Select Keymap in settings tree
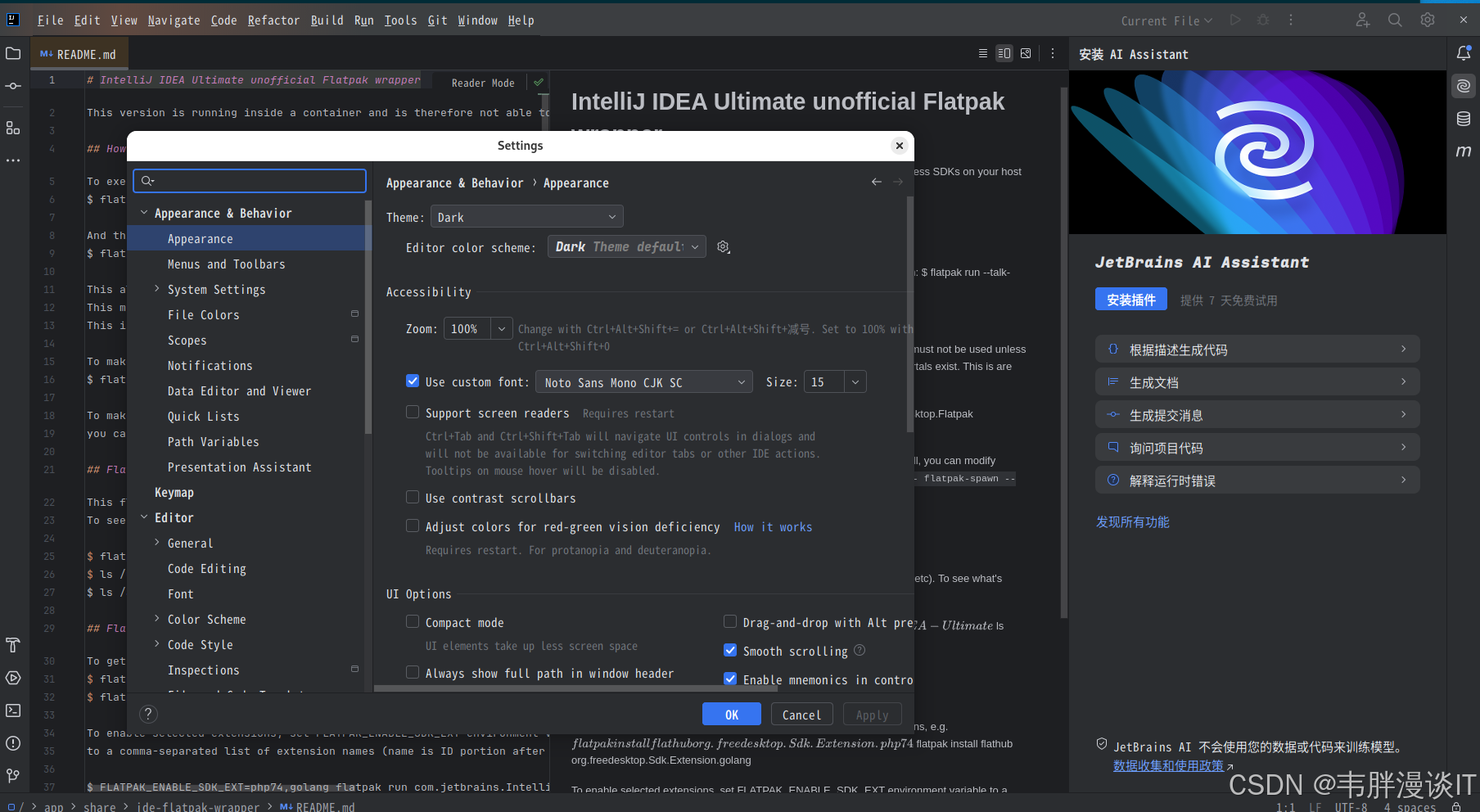This screenshot has height=812, width=1480. pos(174,492)
